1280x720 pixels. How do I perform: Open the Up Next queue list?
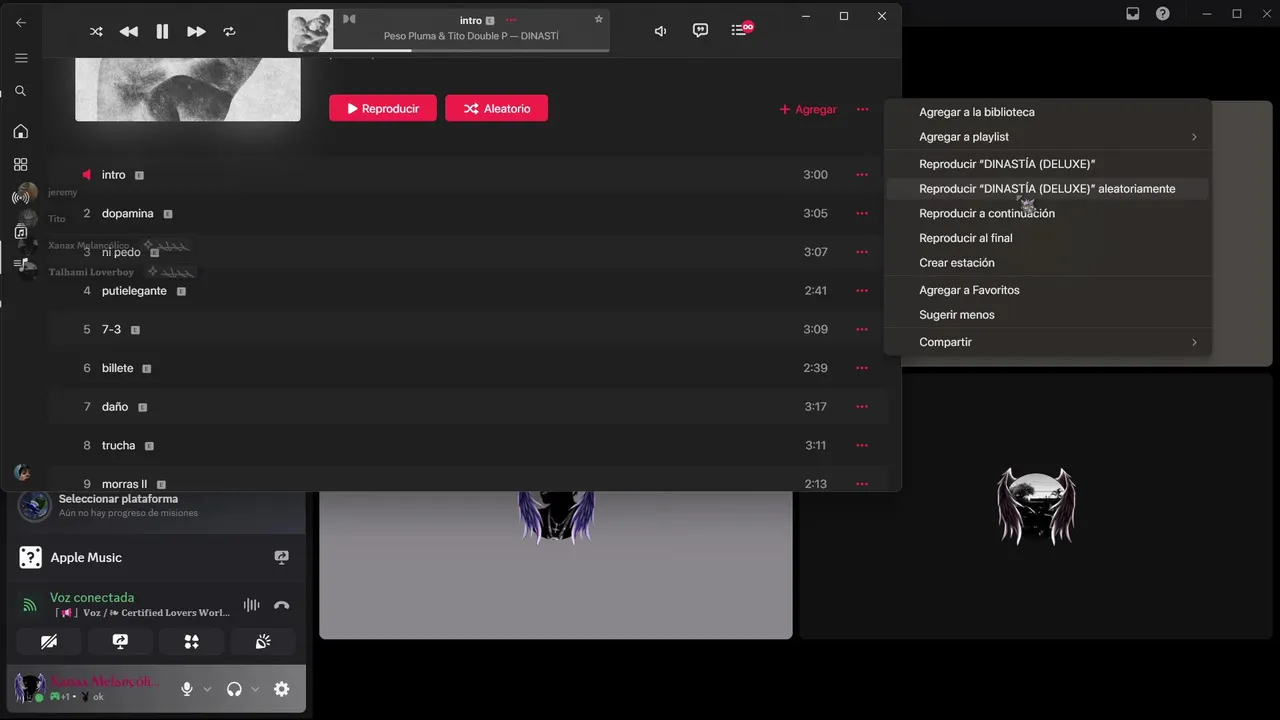click(x=741, y=30)
